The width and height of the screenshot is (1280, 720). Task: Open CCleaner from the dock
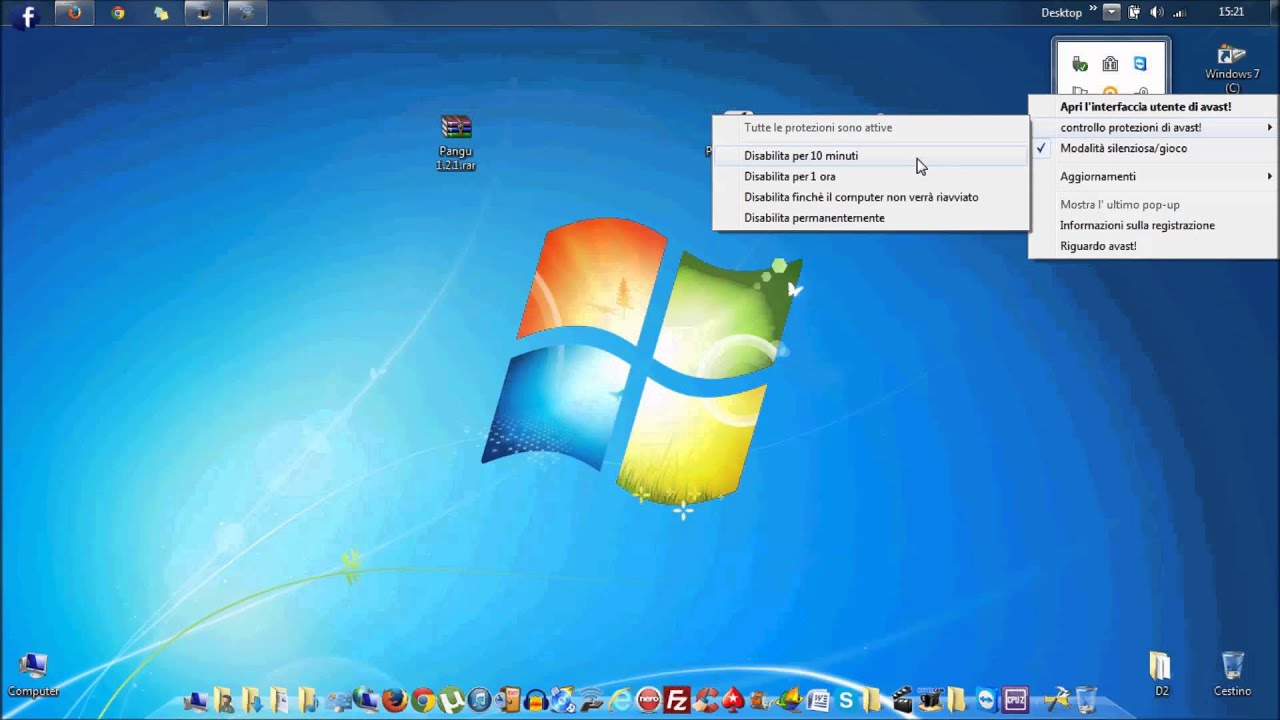[x=705, y=699]
